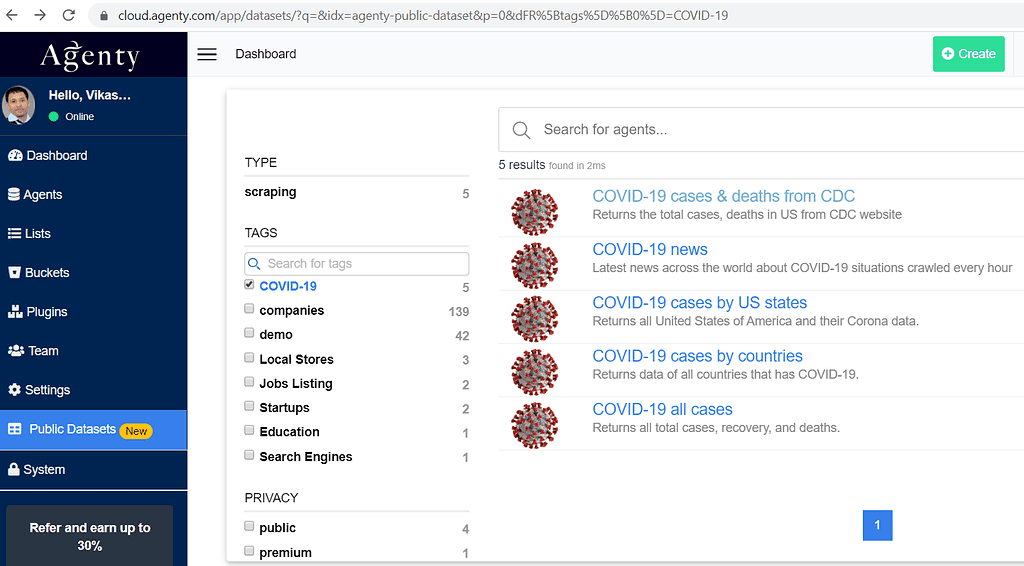Click virus thumbnail for COVID-19 news
This screenshot has height=566, width=1024.
click(535, 266)
